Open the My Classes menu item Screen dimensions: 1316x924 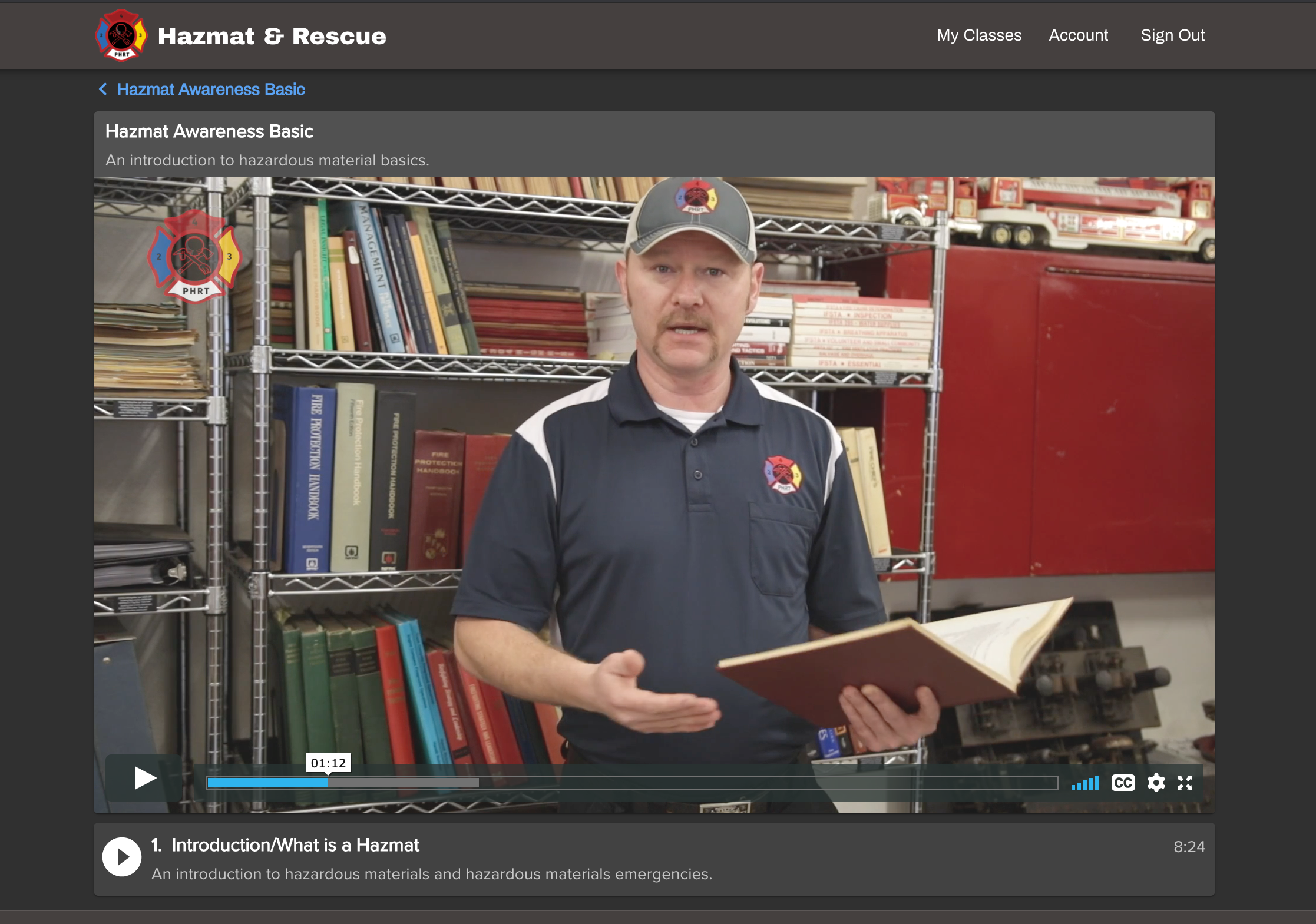tap(979, 35)
